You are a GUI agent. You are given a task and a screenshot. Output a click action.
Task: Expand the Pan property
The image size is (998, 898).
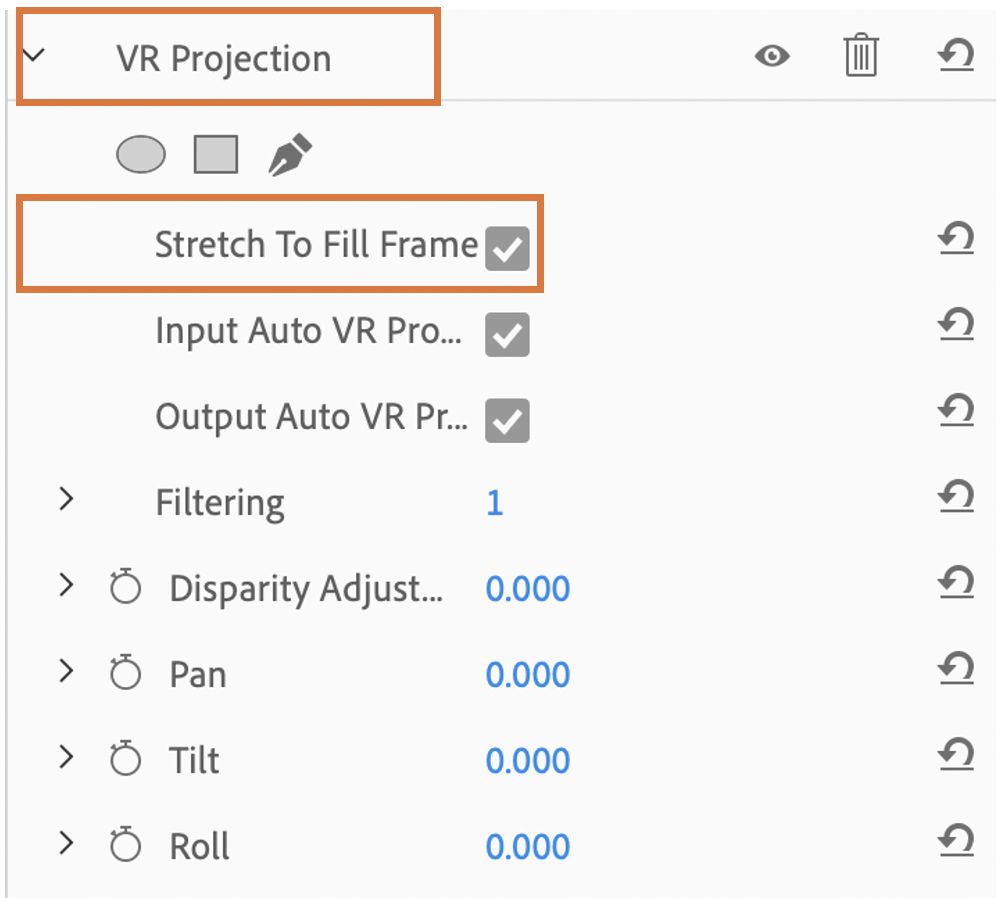(x=66, y=671)
